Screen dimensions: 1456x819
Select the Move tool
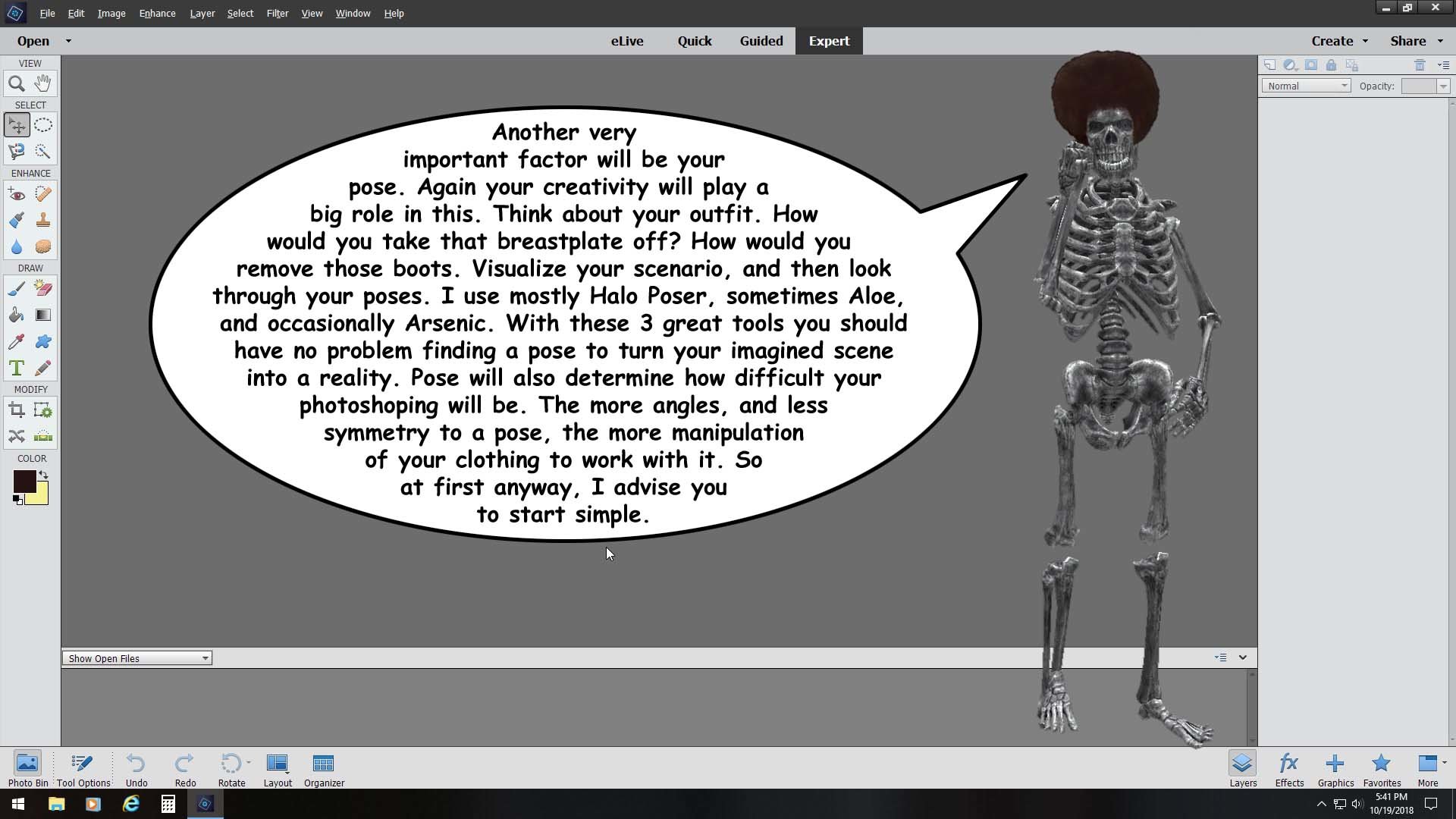(x=17, y=125)
